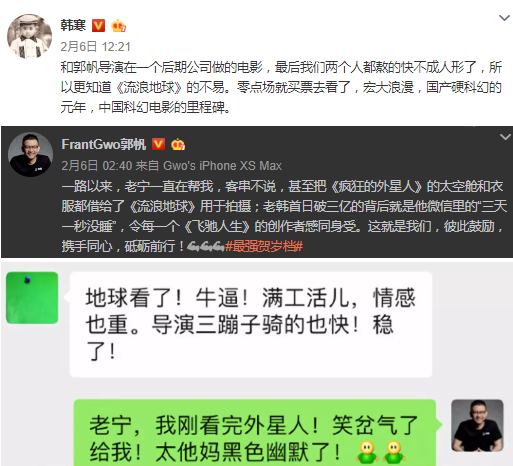Click 韩寒's orange V verification badge
The height and width of the screenshot is (466, 513).
98,26
